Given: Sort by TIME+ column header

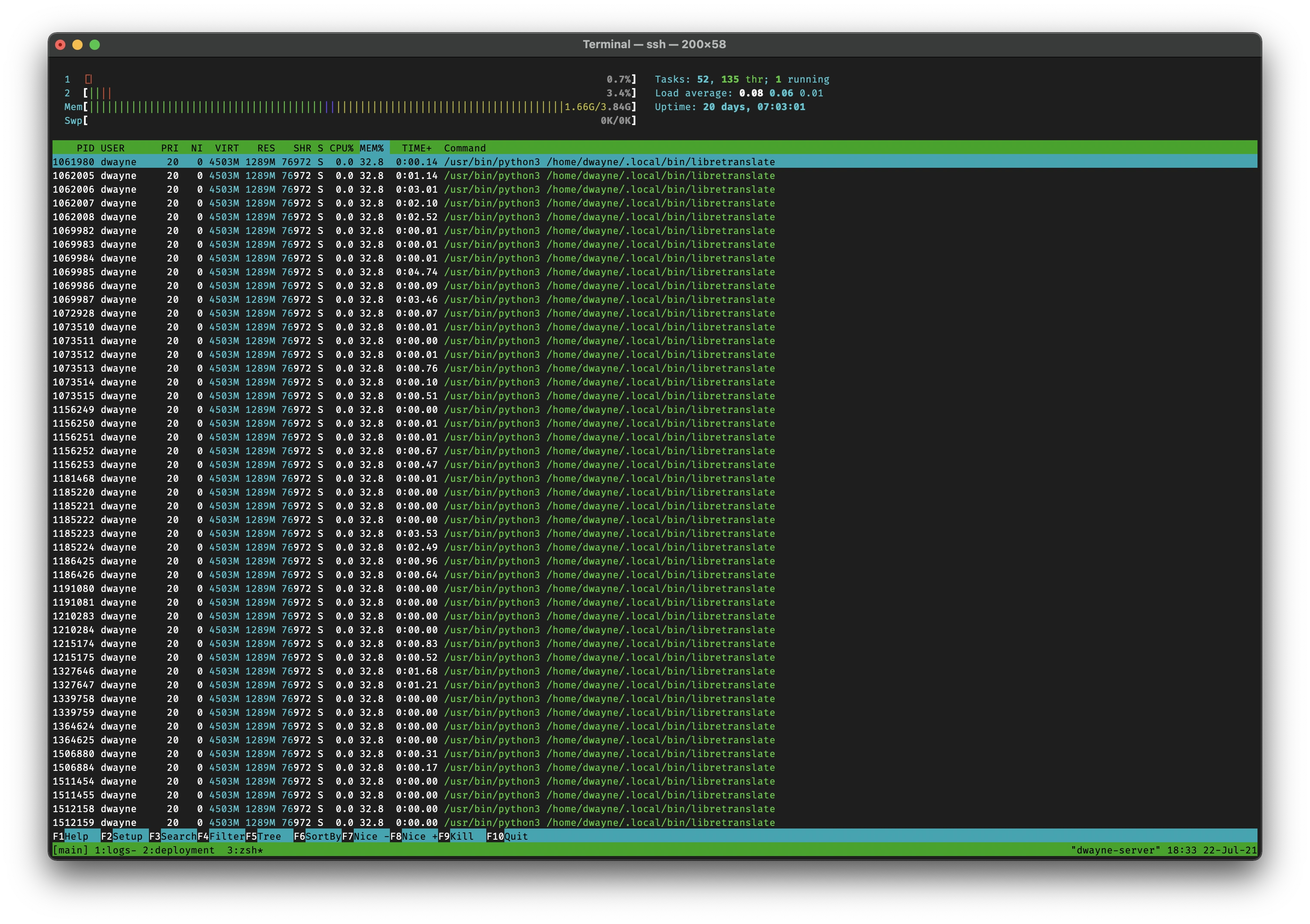Looking at the screenshot, I should [417, 148].
